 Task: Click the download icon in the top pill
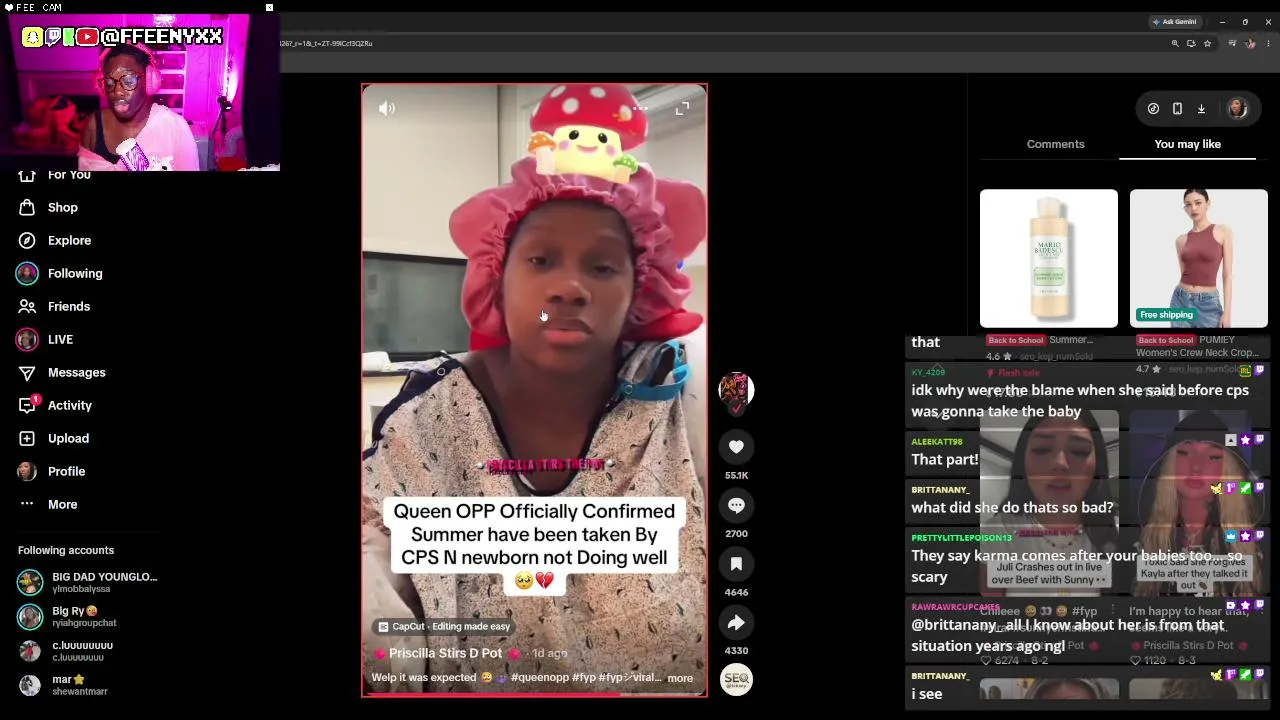[1201, 109]
